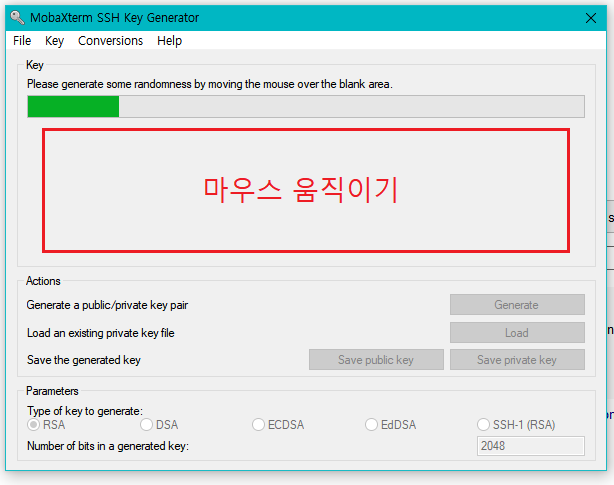Click 'Number of bits in a generated key:' label
This screenshot has height=485, width=614.
[x=108, y=446]
